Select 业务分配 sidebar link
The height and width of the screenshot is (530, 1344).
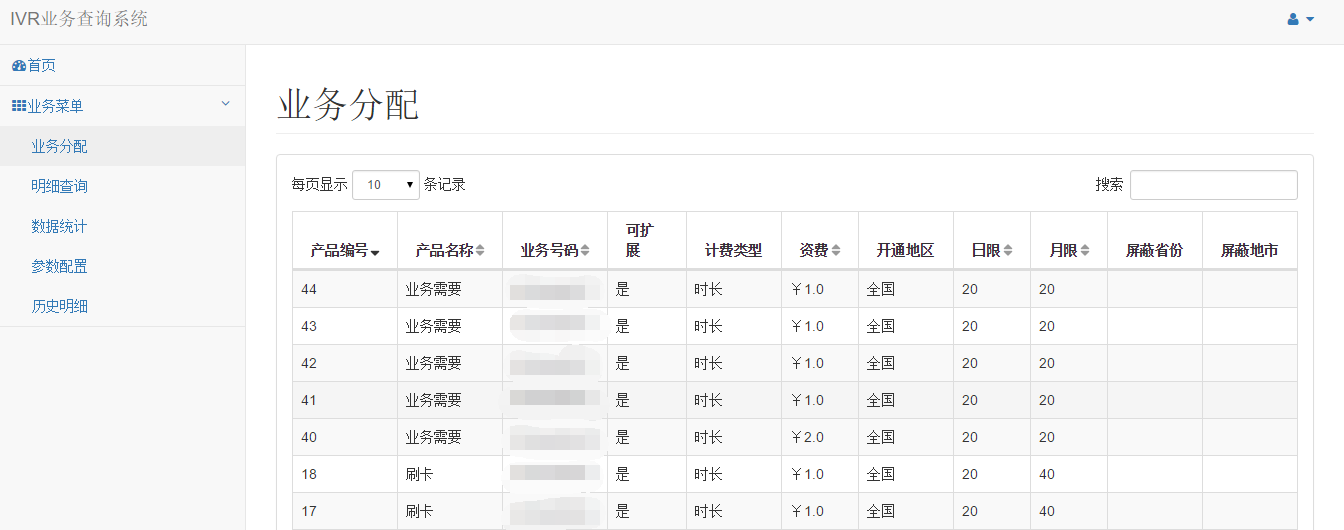59,146
